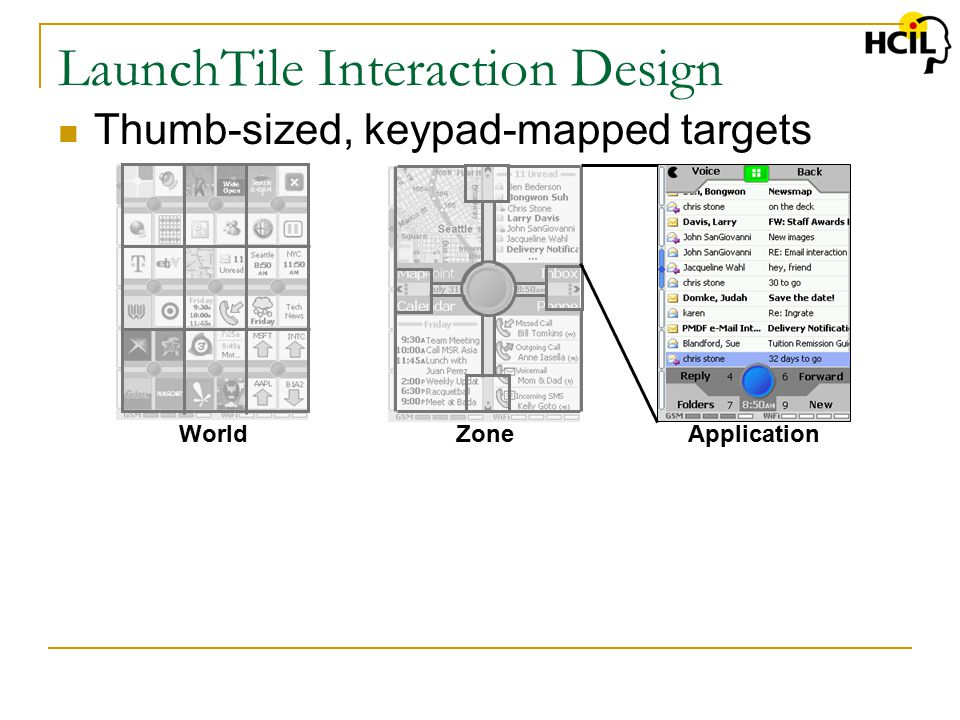Click the pause tile in World view
Viewport: 960px width, 720px height.
point(294,230)
